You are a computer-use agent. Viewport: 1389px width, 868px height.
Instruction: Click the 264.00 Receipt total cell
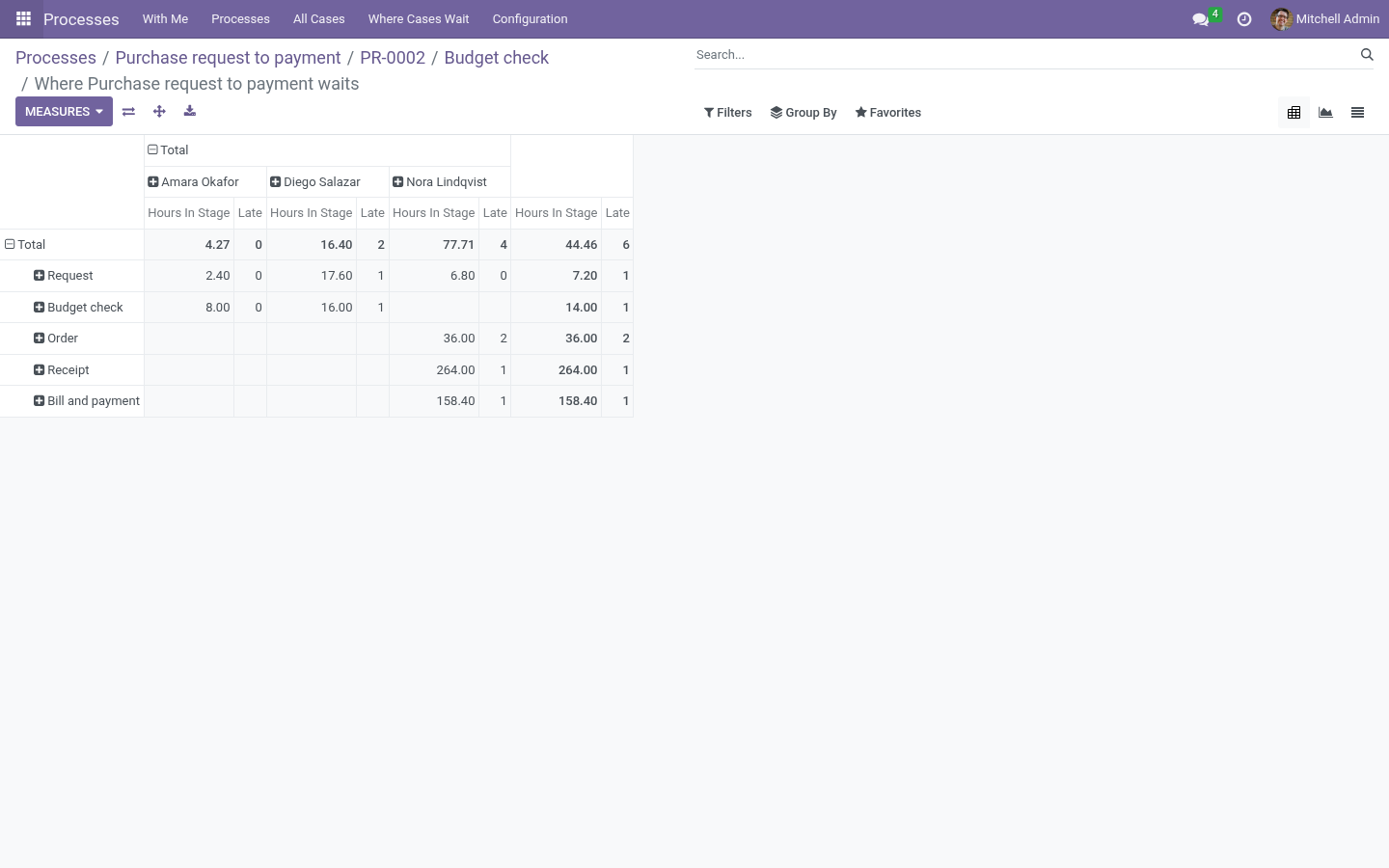pyautogui.click(x=557, y=370)
